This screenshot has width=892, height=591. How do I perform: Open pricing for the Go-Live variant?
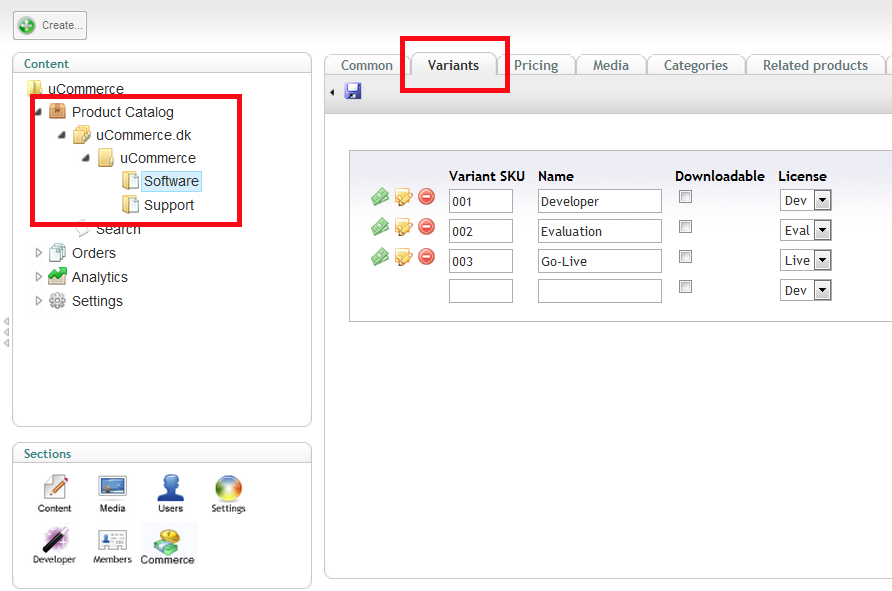(x=380, y=257)
